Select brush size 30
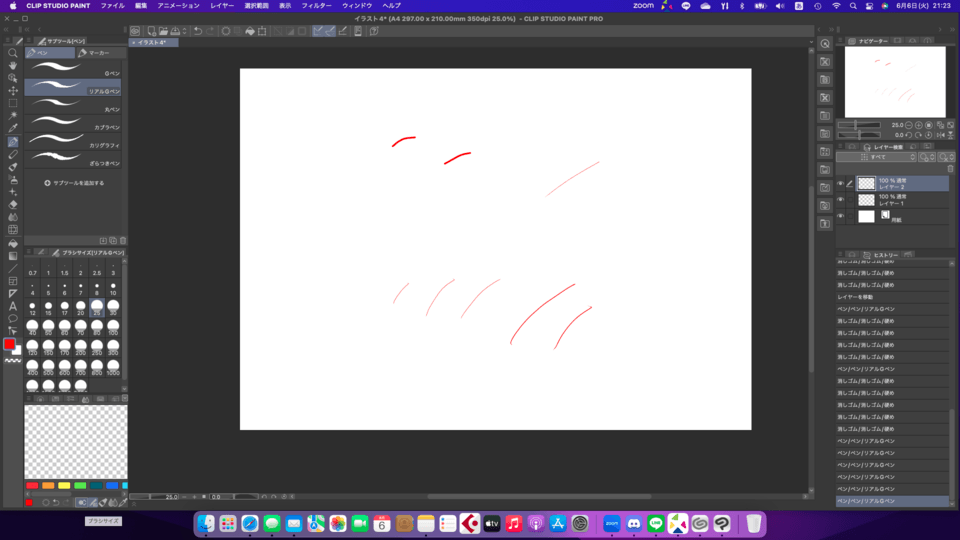Image resolution: width=960 pixels, height=540 pixels. pyautogui.click(x=113, y=307)
